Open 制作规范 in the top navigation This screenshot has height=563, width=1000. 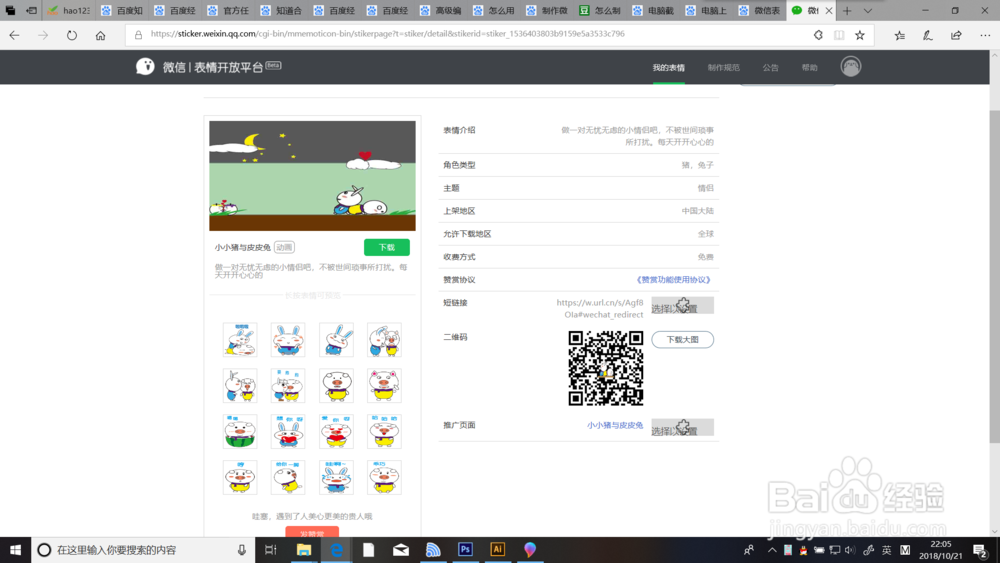[x=723, y=68]
